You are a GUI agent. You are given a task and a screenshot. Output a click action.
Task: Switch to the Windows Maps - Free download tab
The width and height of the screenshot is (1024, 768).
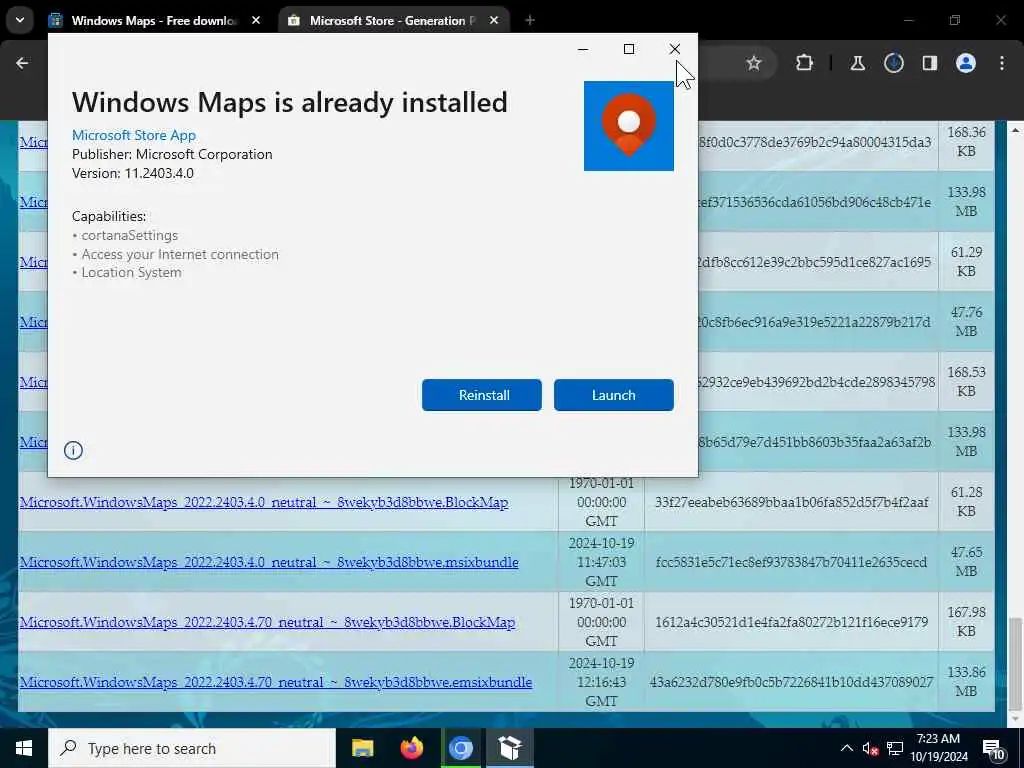click(153, 20)
